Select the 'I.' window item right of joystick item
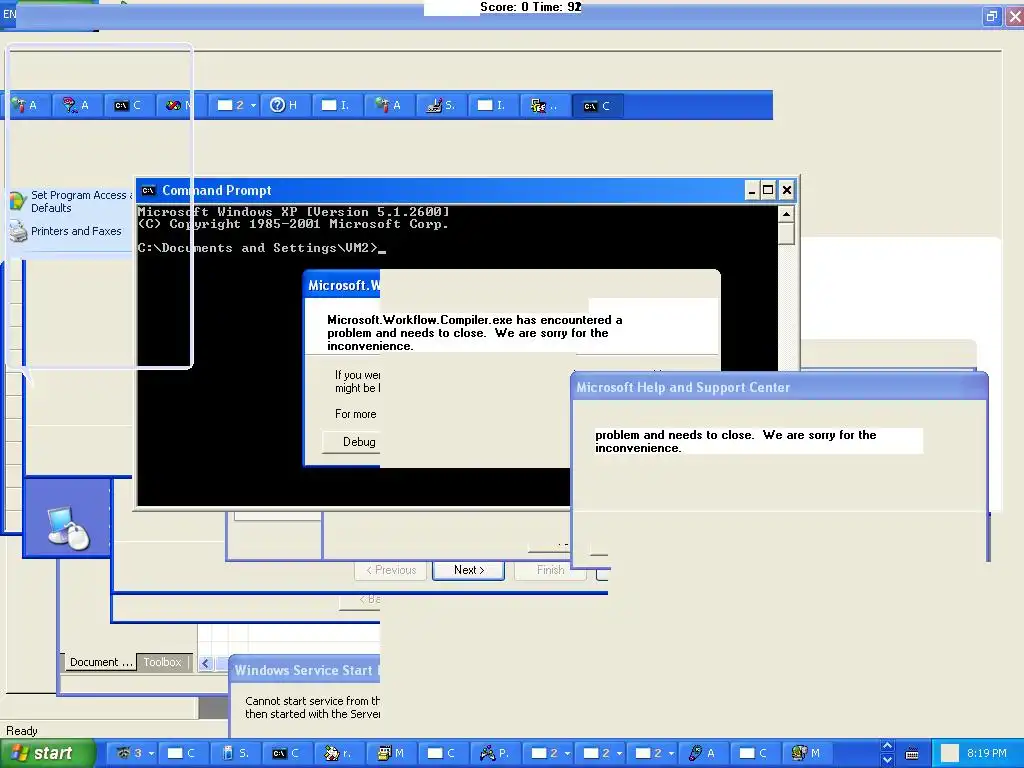 tap(494, 105)
